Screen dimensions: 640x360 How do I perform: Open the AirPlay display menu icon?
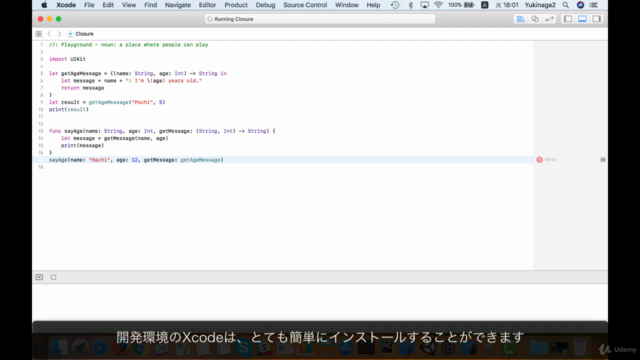pos(424,5)
